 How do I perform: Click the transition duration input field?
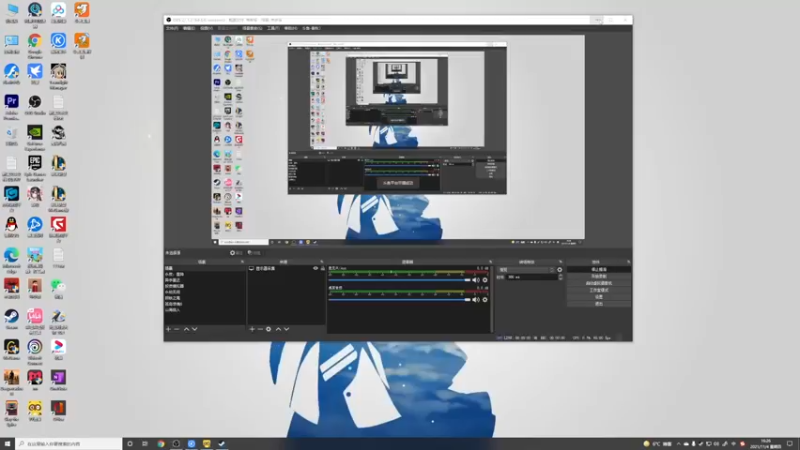click(x=531, y=277)
